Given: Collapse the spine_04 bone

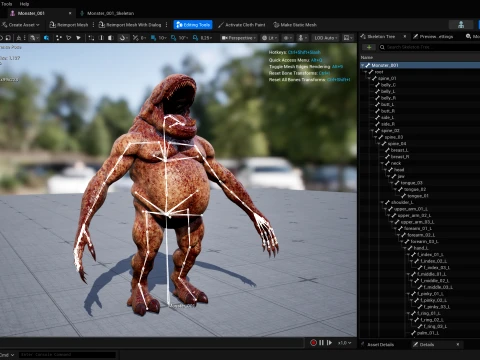Looking at the screenshot, I should (x=379, y=144).
